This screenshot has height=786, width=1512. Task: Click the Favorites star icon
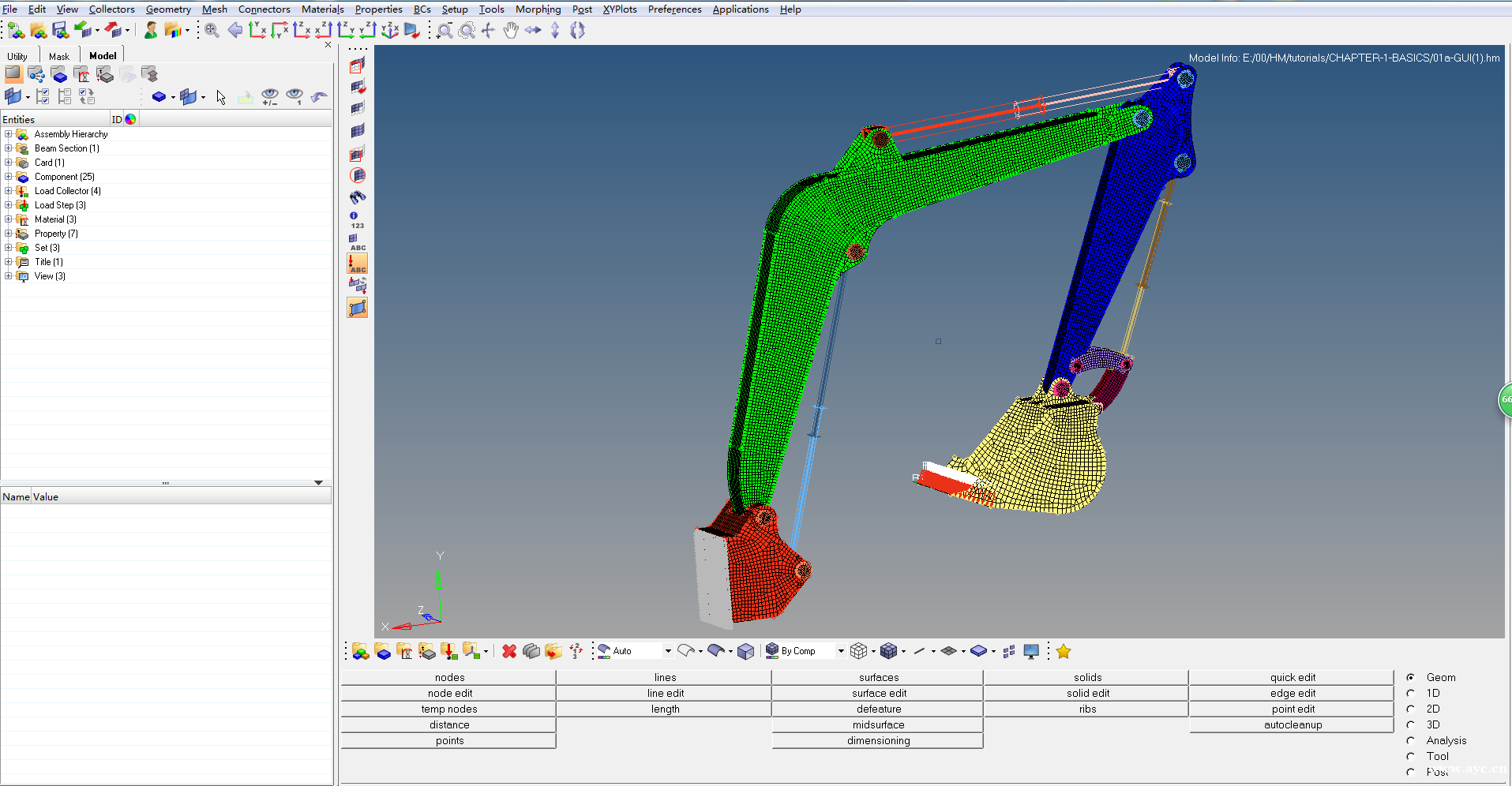pyautogui.click(x=1064, y=651)
